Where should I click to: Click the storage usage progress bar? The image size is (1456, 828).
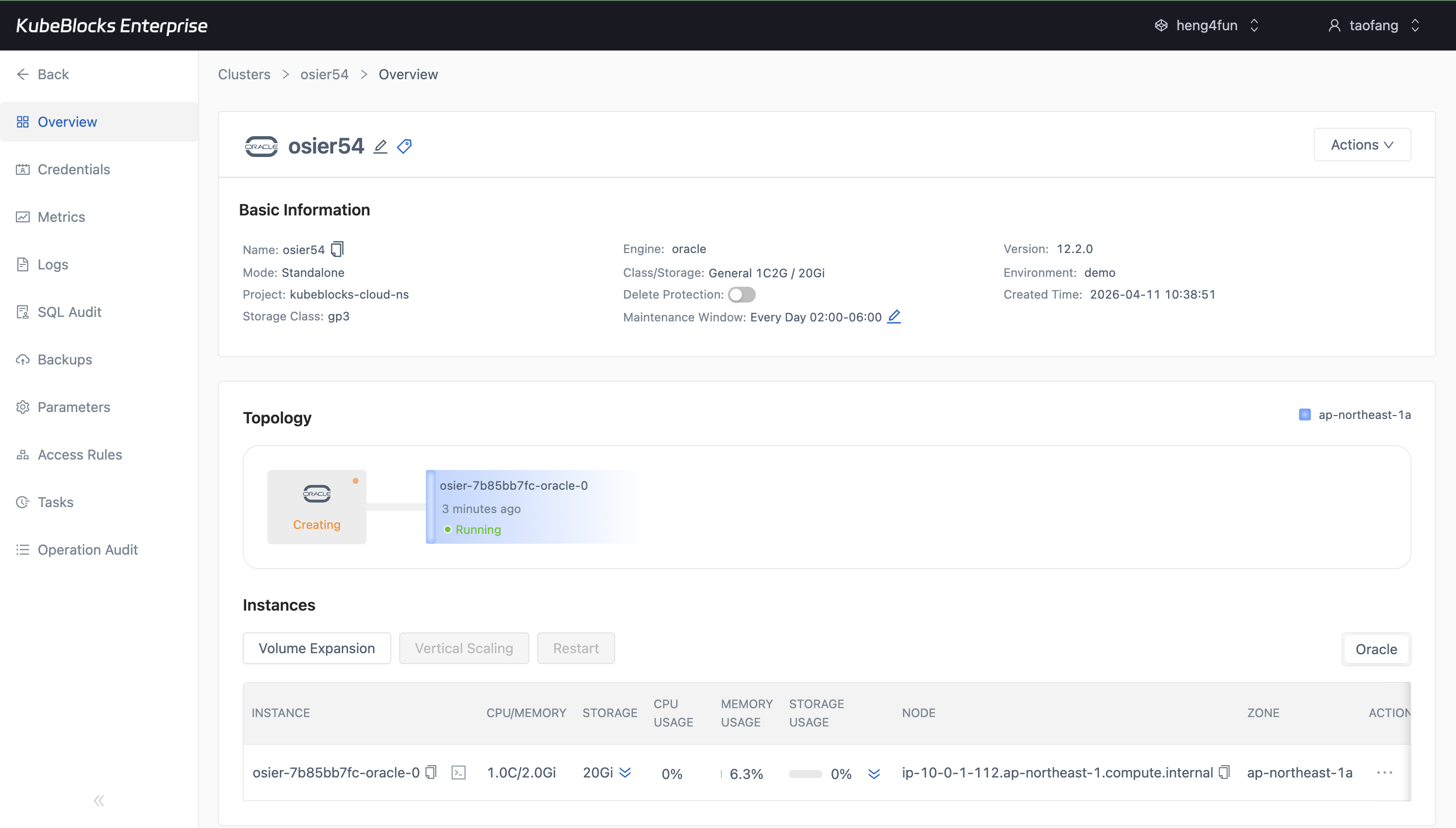coord(805,774)
